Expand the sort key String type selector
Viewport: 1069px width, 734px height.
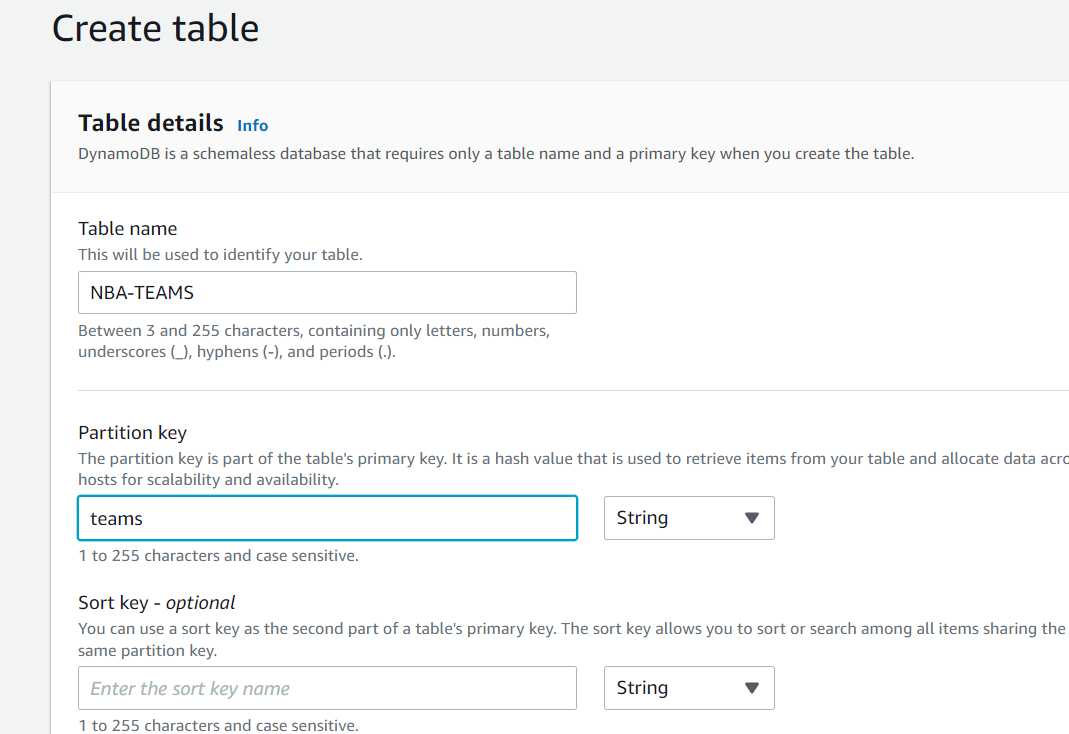point(752,687)
